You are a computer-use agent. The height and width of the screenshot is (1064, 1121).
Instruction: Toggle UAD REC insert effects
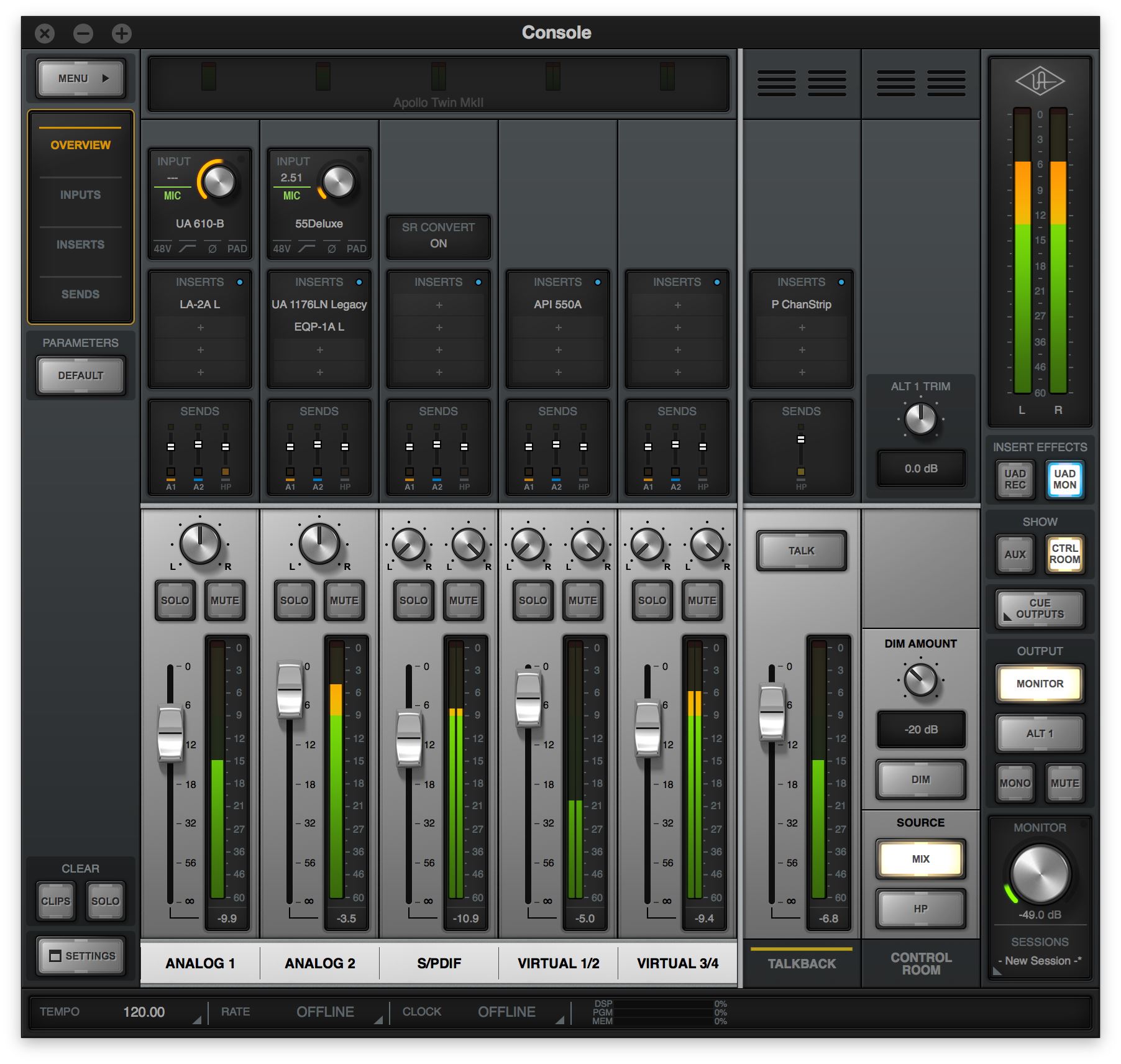pyautogui.click(x=1015, y=479)
